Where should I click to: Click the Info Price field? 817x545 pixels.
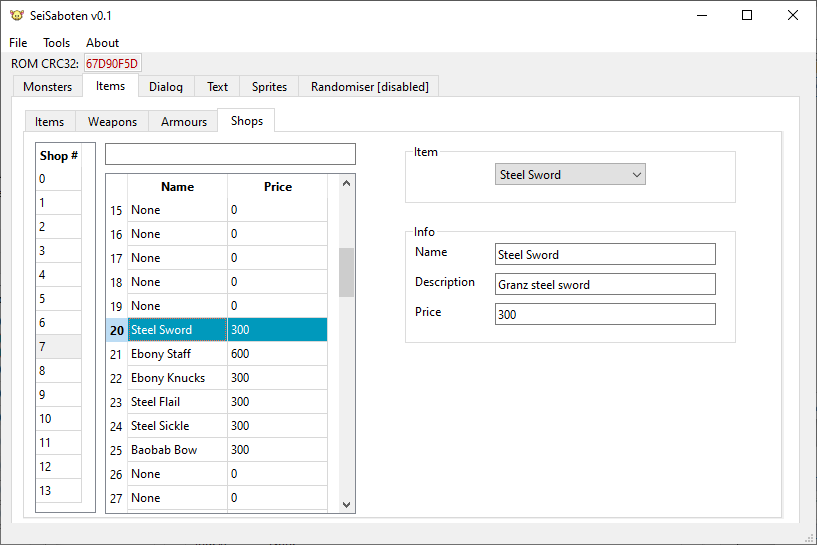pyautogui.click(x=605, y=314)
